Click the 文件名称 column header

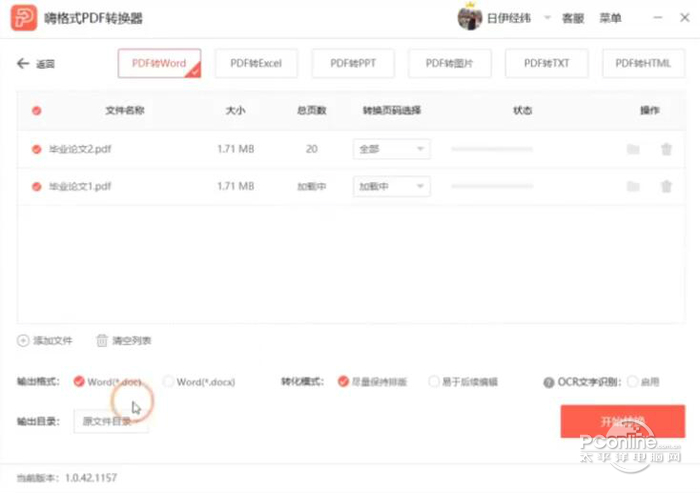(x=125, y=110)
